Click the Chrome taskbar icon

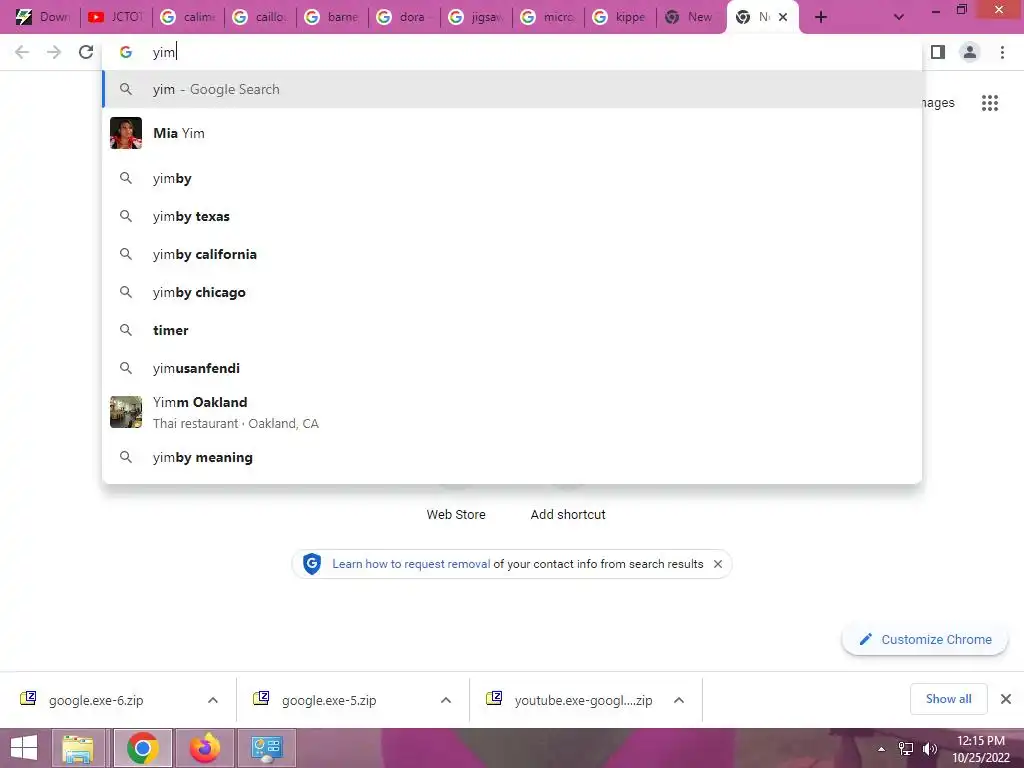pos(142,748)
